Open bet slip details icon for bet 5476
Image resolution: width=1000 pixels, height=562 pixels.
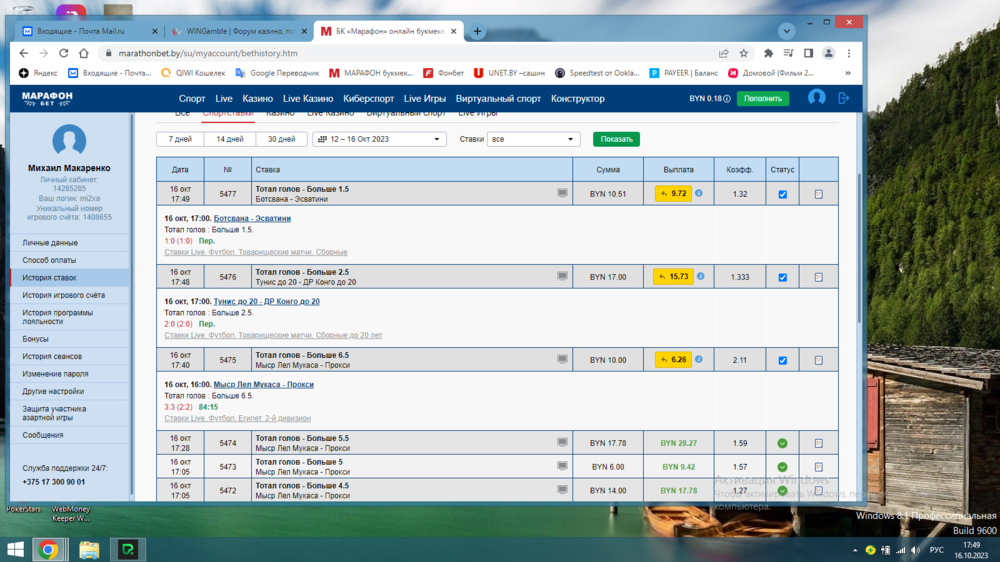point(819,277)
